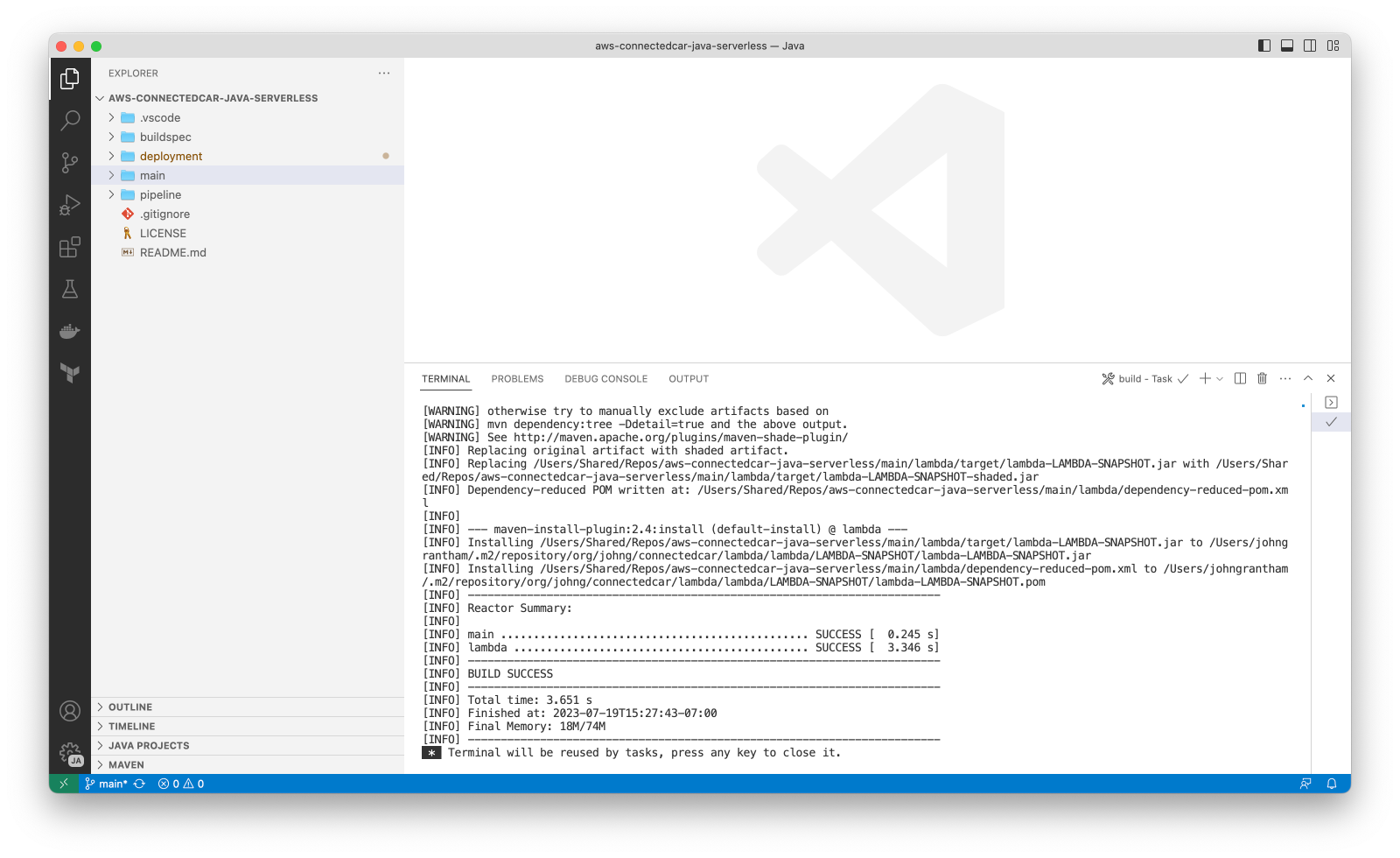Switch to the OUTPUT tab
This screenshot has height=858, width=1400.
[x=689, y=379]
